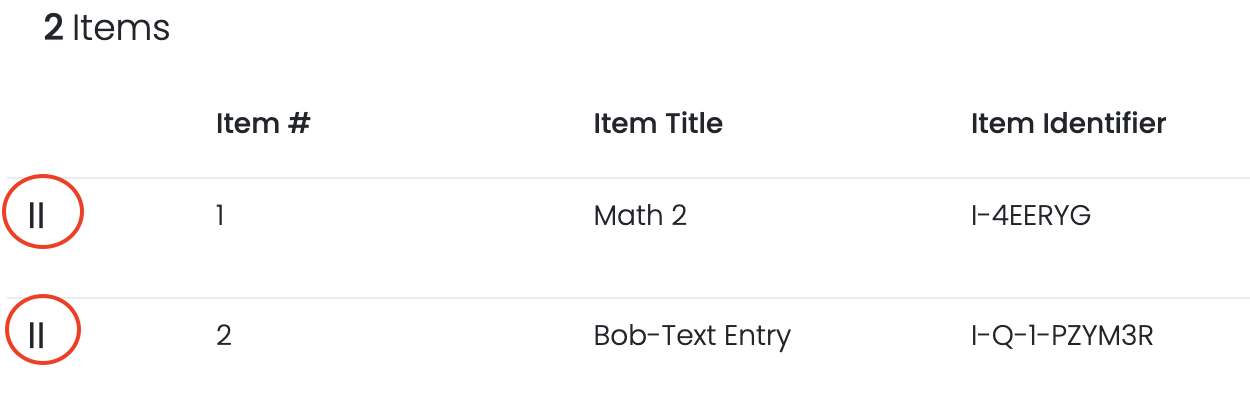This screenshot has height=416, width=1250.
Task: Select identifier I-Q-1-PZYM3R
Action: (1062, 335)
